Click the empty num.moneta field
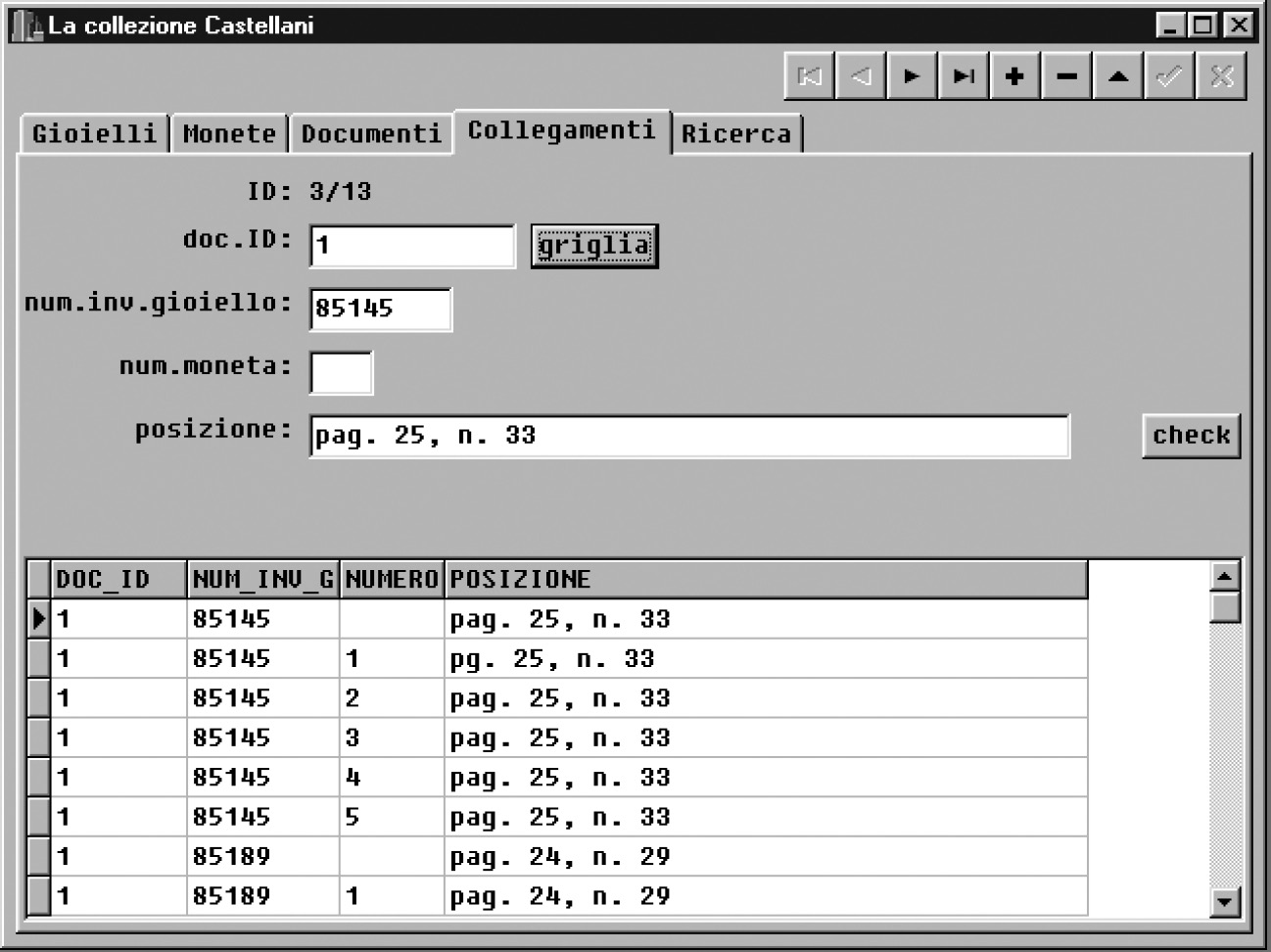 pyautogui.click(x=341, y=373)
